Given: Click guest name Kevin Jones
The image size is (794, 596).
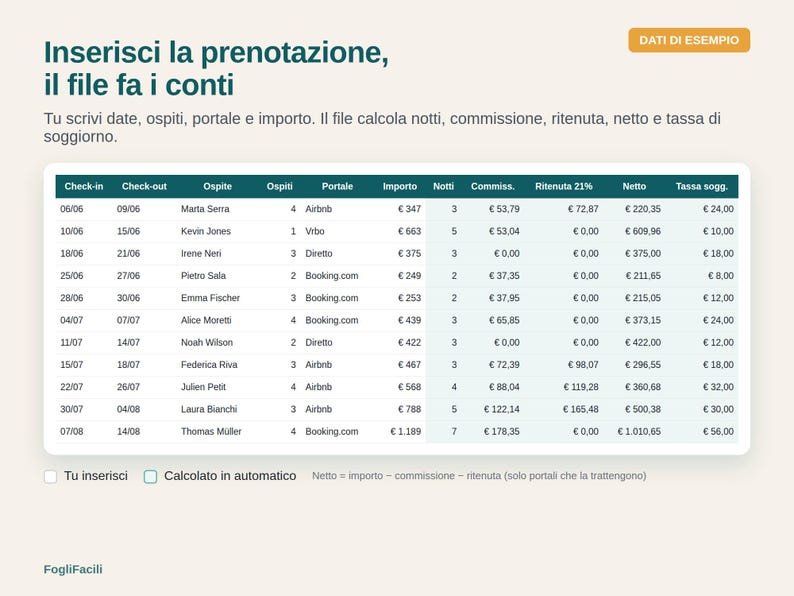Looking at the screenshot, I should click(206, 231).
